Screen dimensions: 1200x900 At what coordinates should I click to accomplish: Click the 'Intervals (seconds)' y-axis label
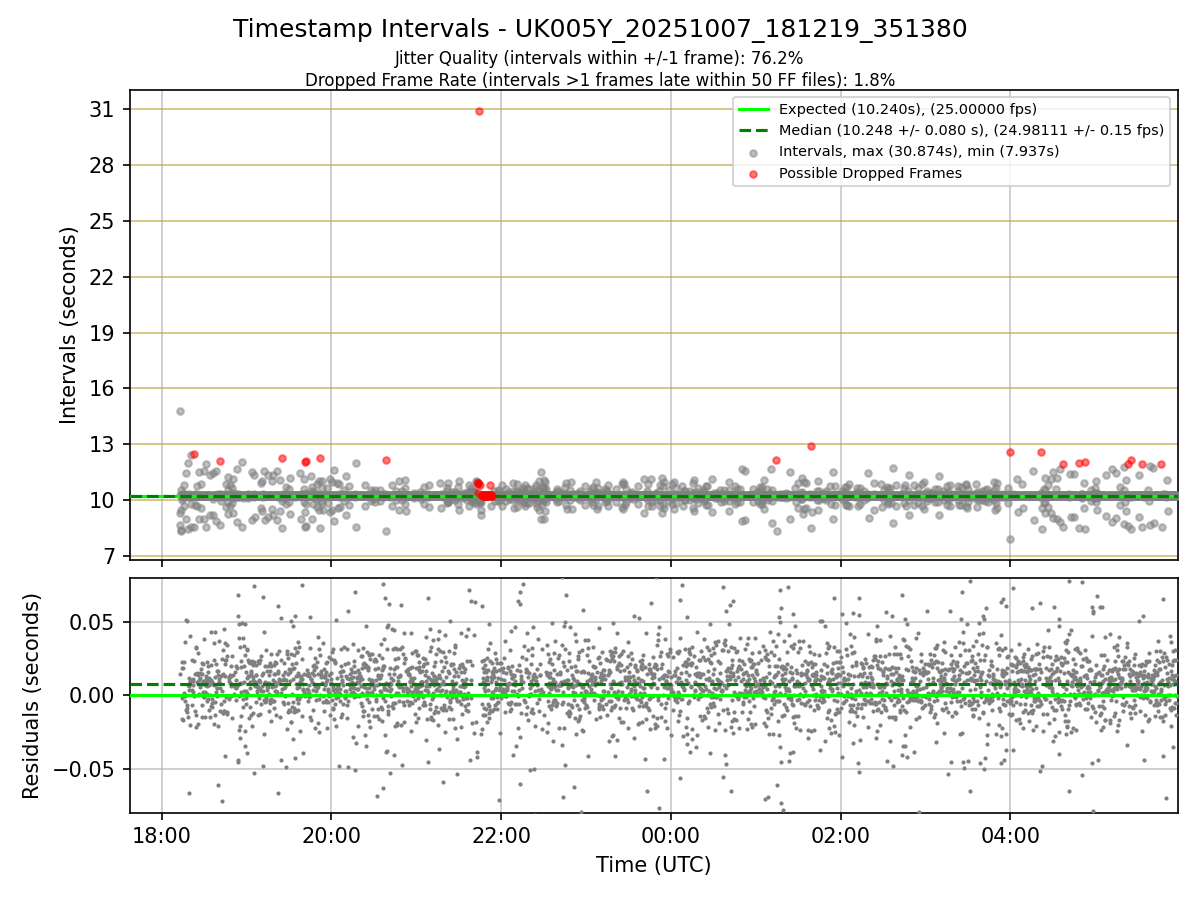point(68,325)
